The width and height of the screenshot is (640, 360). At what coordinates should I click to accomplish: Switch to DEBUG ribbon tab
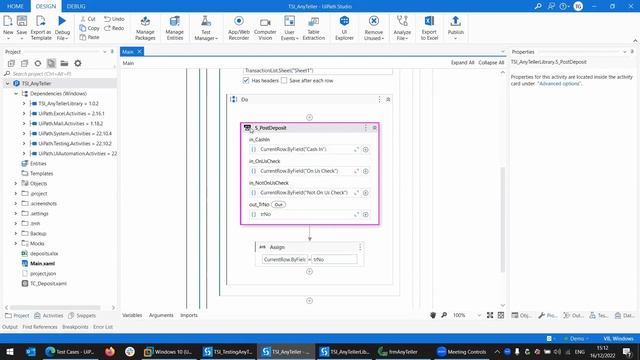click(x=76, y=6)
